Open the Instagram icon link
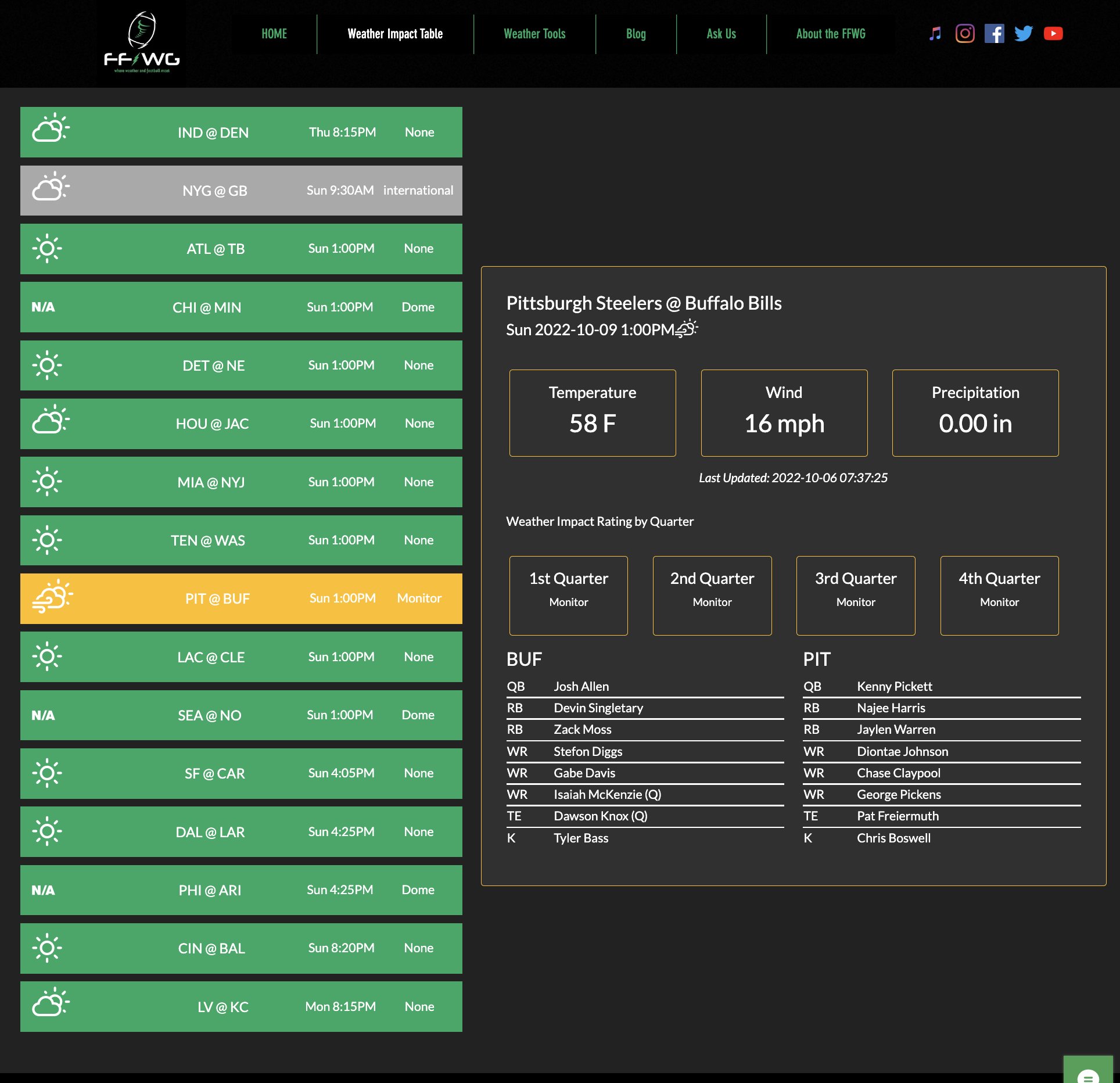Viewport: 1120px width, 1083px height. pyautogui.click(x=965, y=34)
